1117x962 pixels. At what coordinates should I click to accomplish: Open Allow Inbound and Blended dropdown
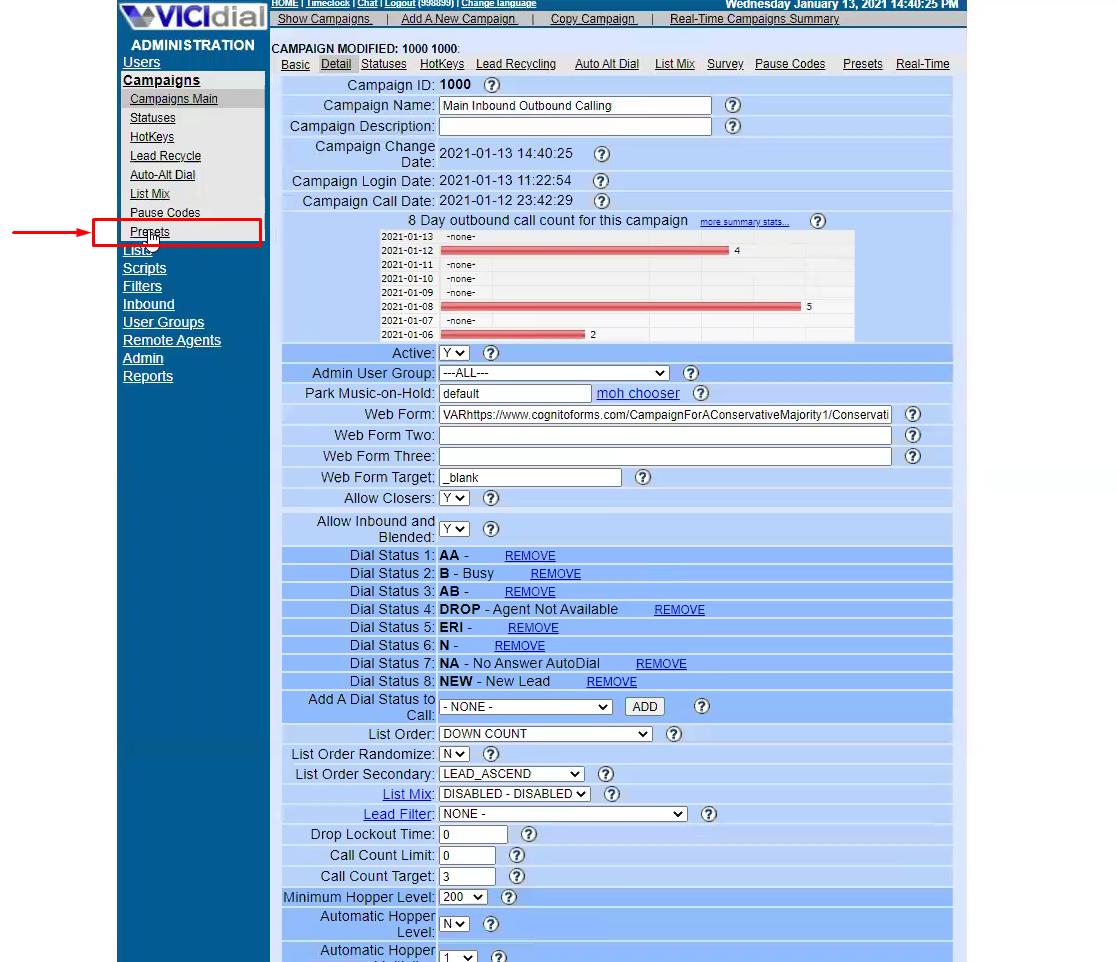454,529
